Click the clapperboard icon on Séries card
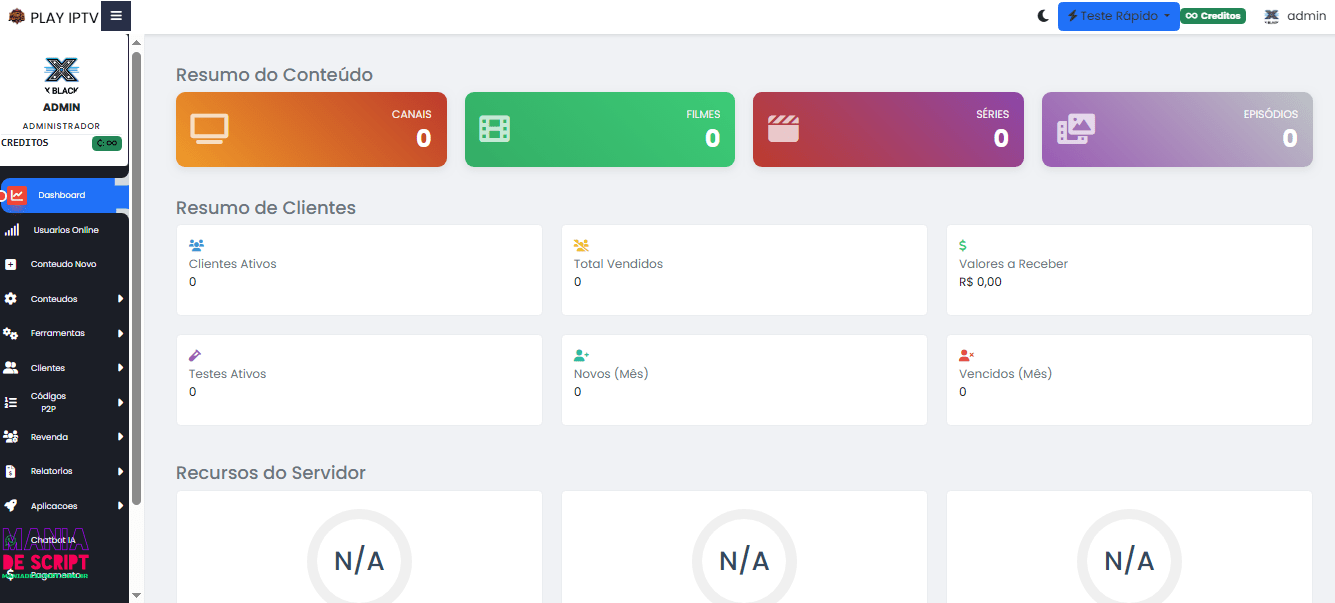This screenshot has height=603, width=1335. [783, 129]
